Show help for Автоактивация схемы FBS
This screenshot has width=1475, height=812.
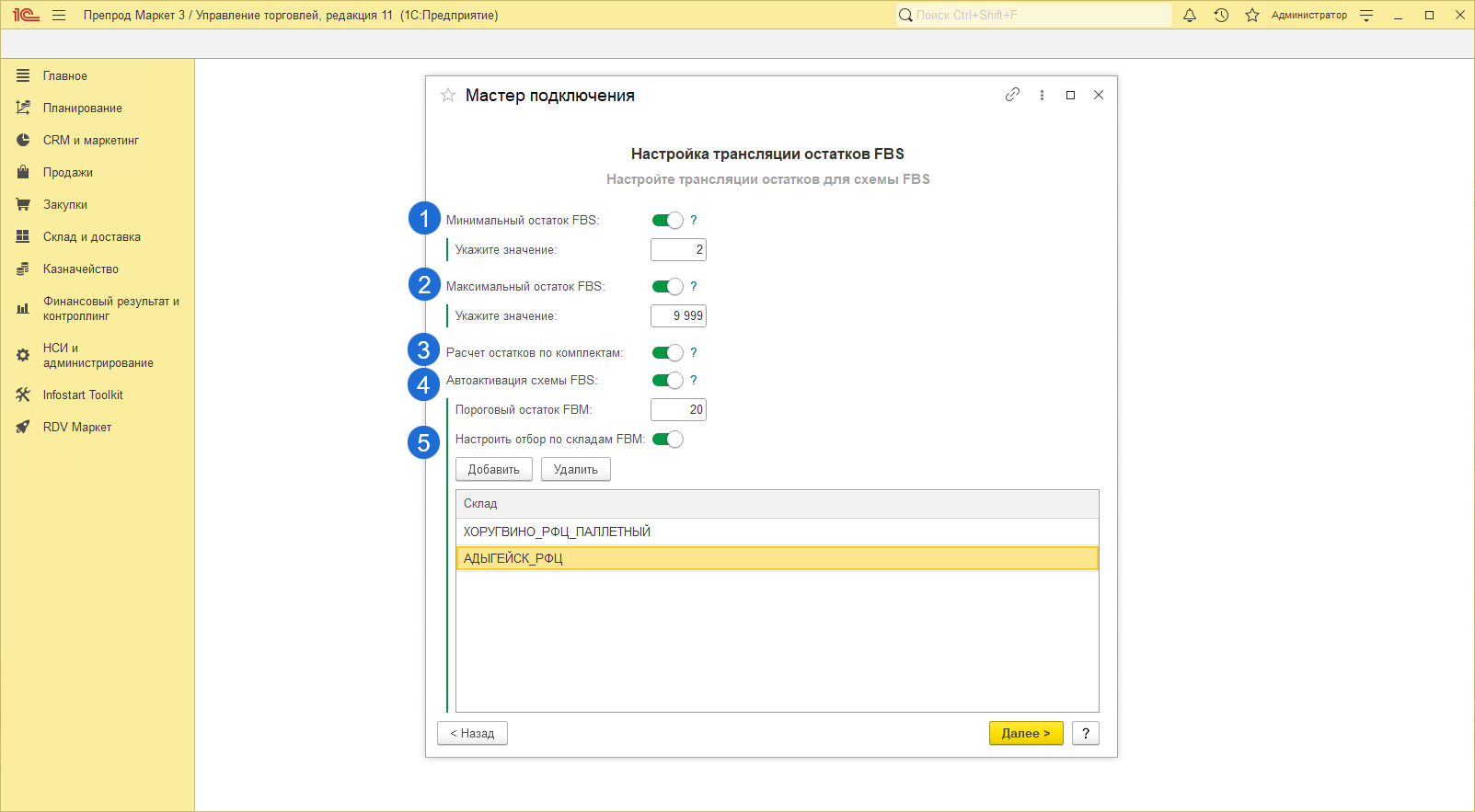coord(694,380)
